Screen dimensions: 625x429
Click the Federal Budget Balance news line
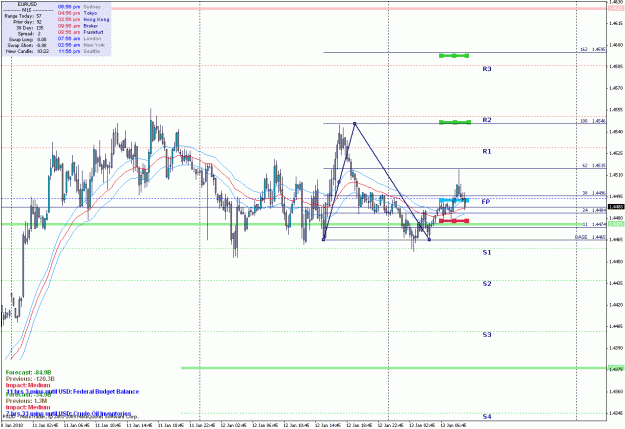tap(73, 392)
